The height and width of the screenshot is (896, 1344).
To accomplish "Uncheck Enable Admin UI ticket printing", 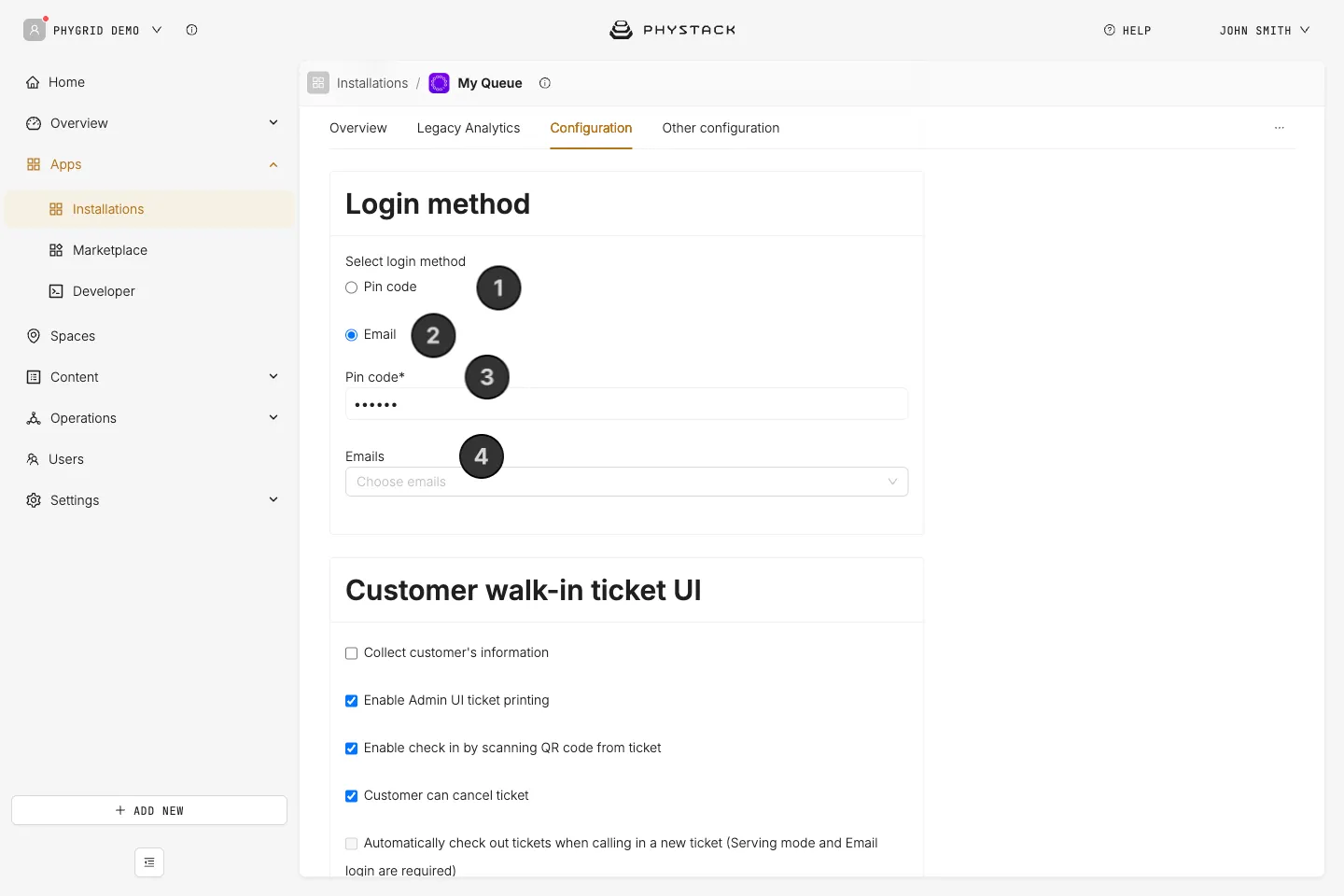I will [x=352, y=701].
